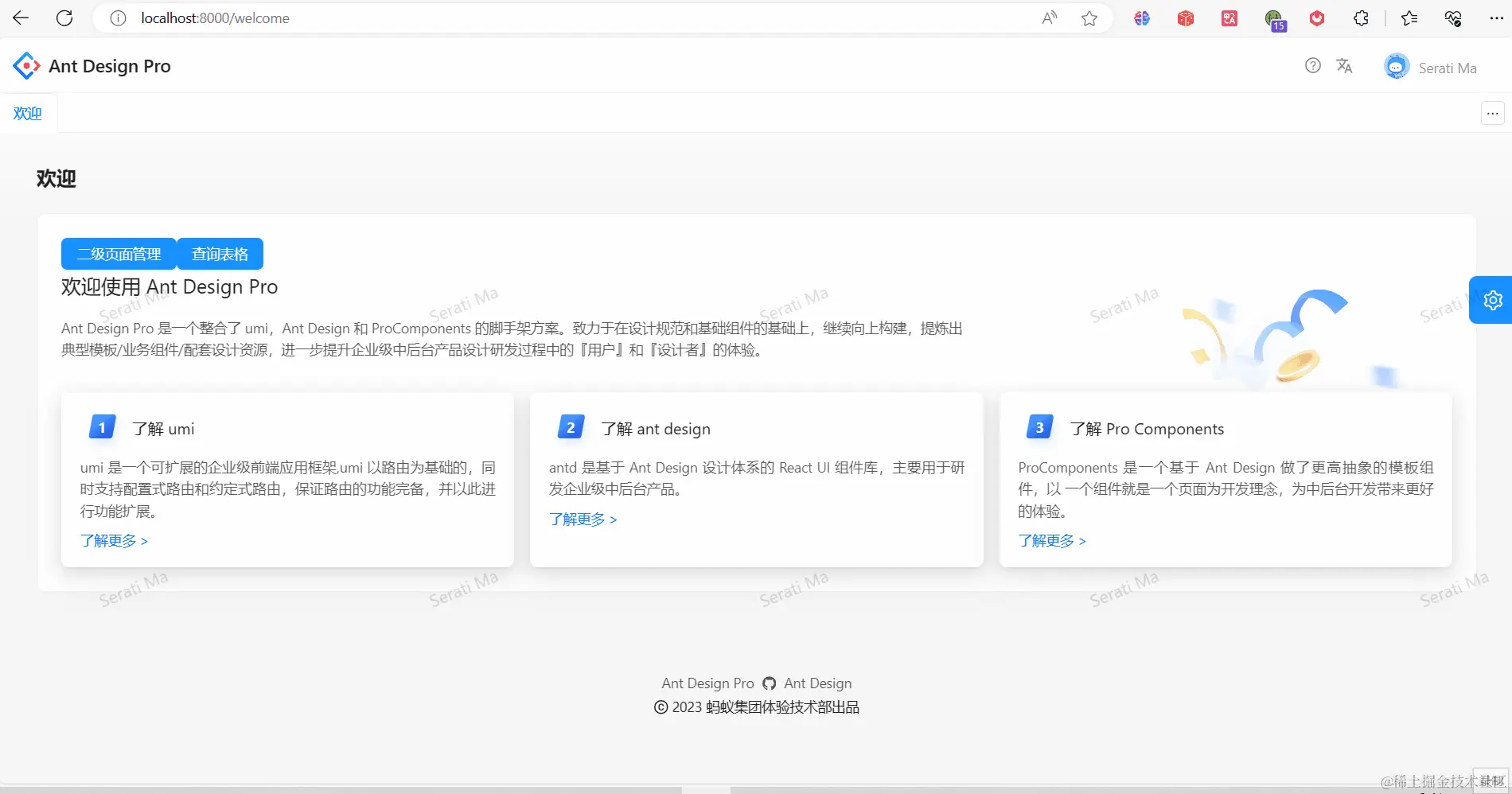The height and width of the screenshot is (794, 1512).
Task: Click the address bar showing localhost:8000/welcome
Action: [x=213, y=18]
